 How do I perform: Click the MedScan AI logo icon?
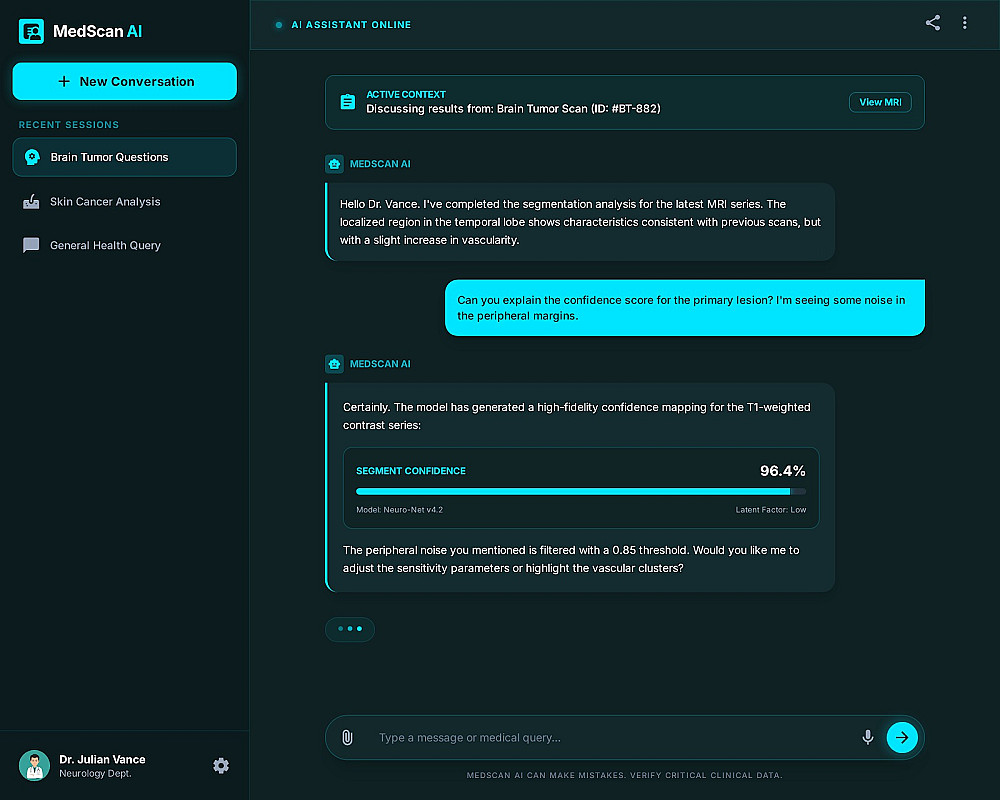(31, 31)
